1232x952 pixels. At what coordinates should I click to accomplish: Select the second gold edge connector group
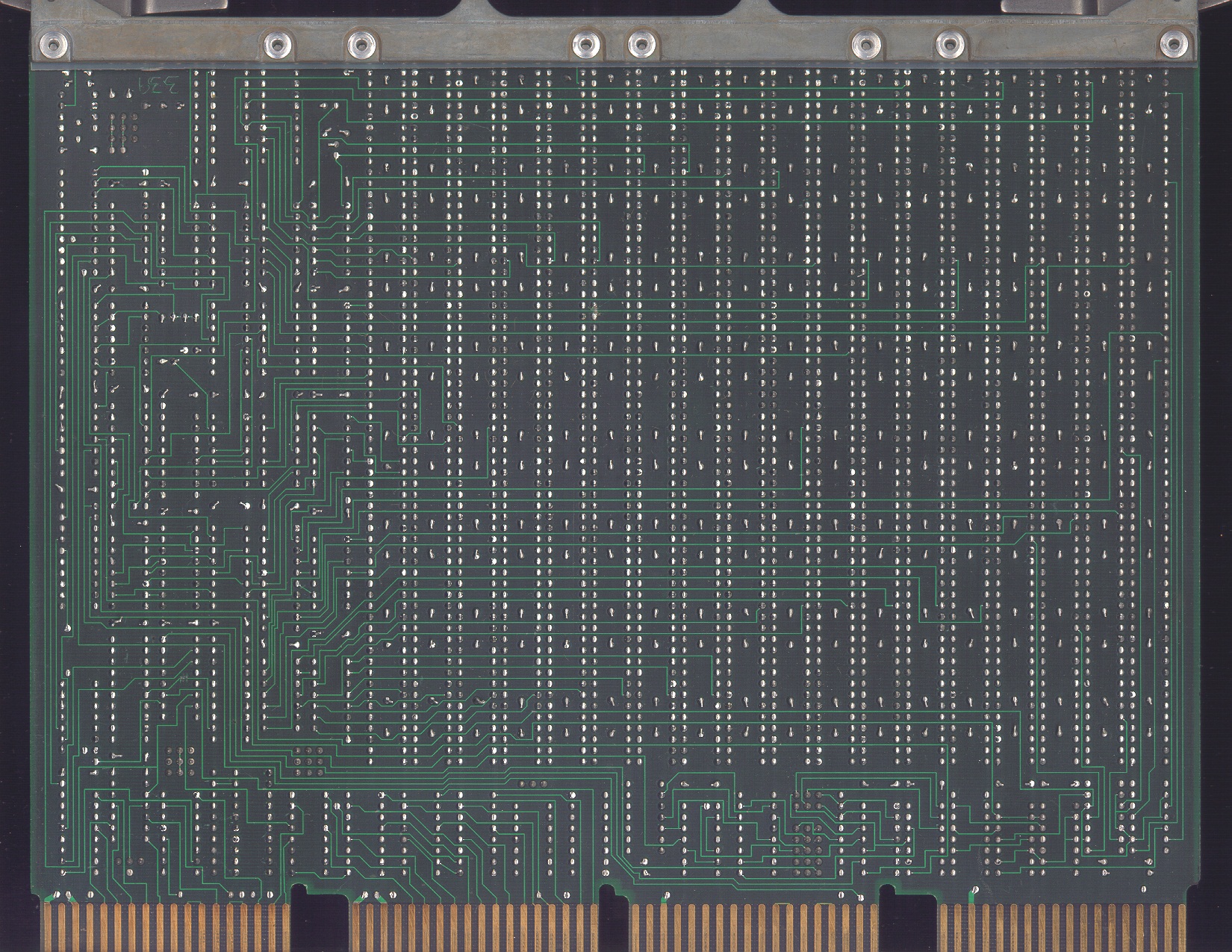(x=473, y=927)
